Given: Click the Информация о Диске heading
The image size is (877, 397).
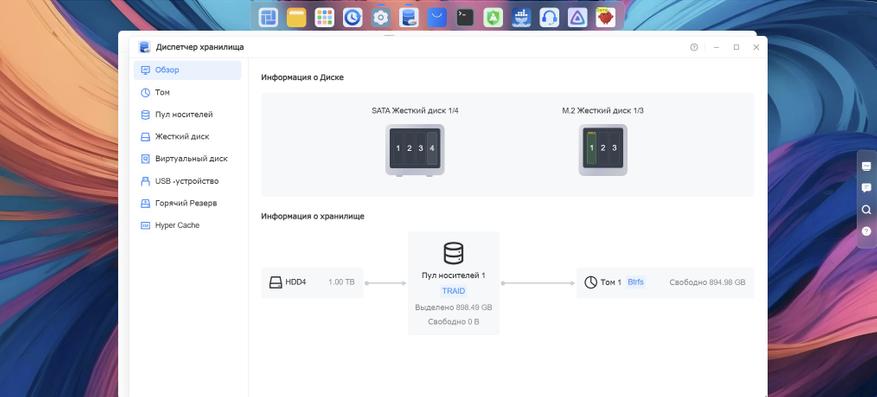Looking at the screenshot, I should point(302,77).
